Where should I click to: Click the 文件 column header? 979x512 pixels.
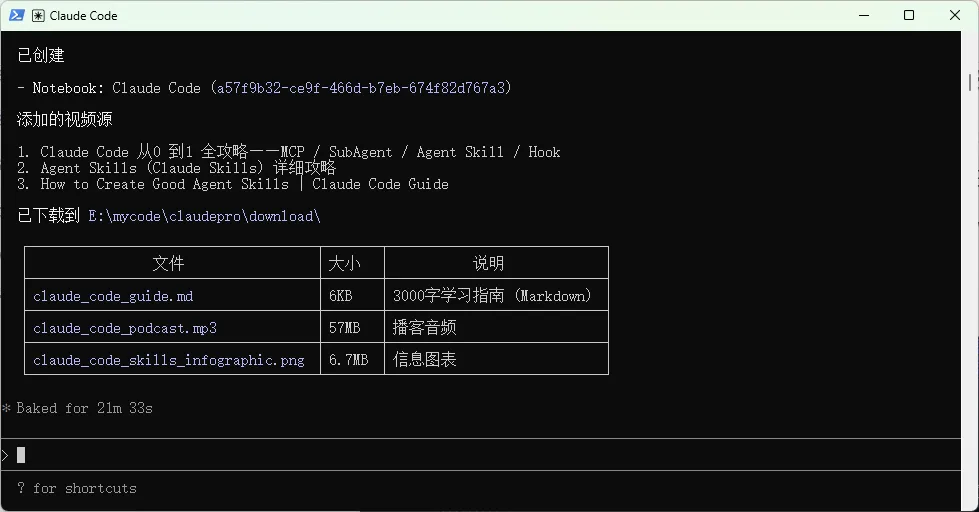click(x=168, y=263)
